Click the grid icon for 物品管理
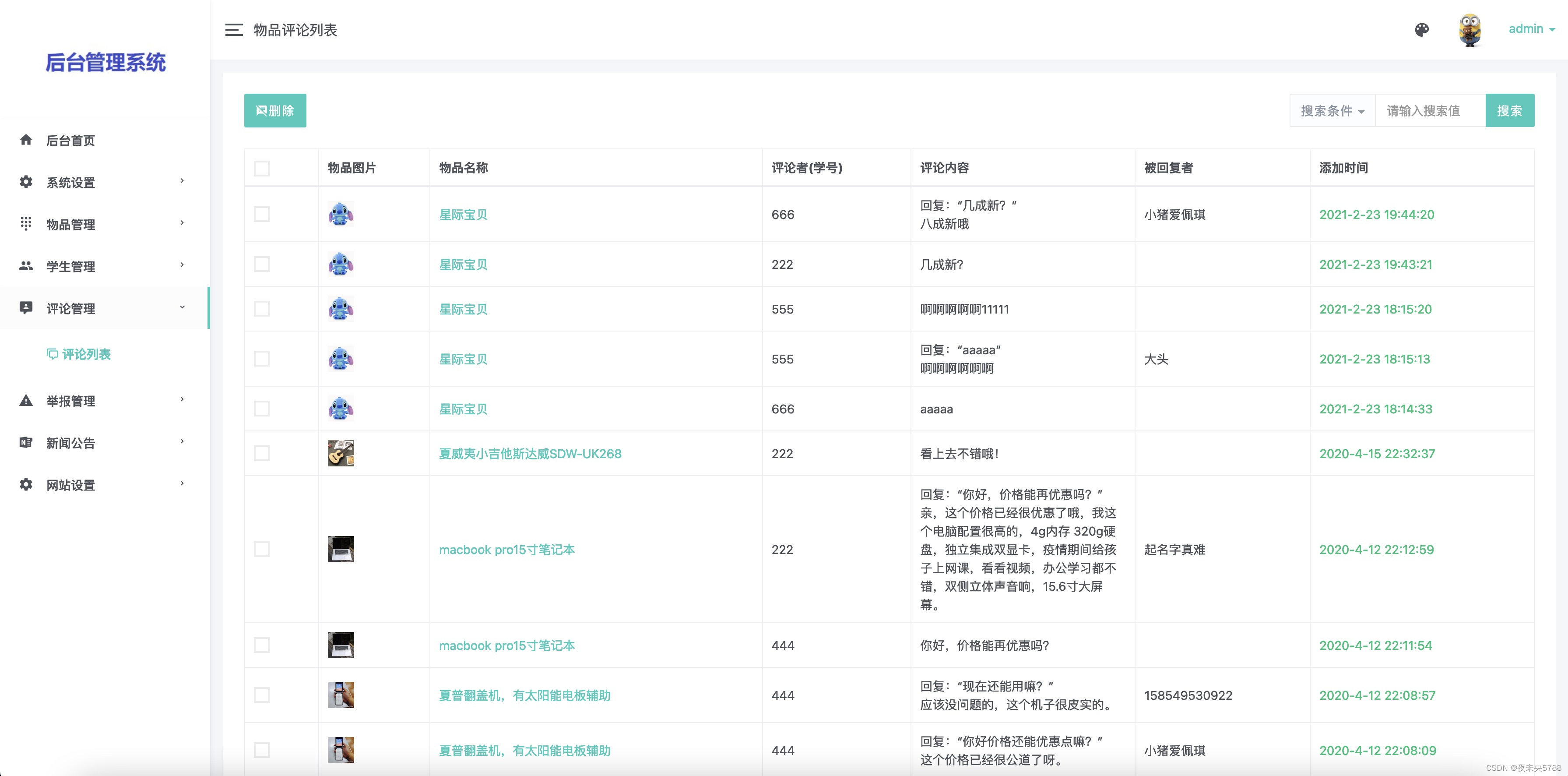Viewport: 1568px width, 776px height. 25,223
